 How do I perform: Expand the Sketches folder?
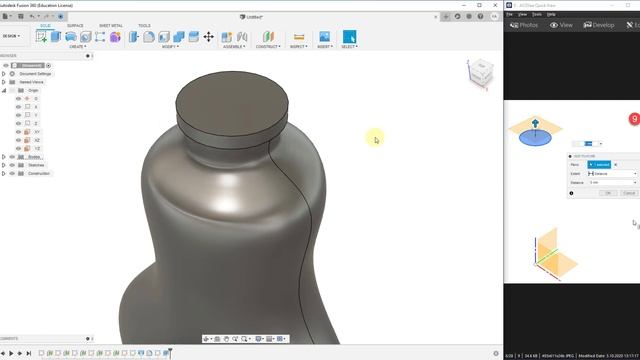point(4,165)
